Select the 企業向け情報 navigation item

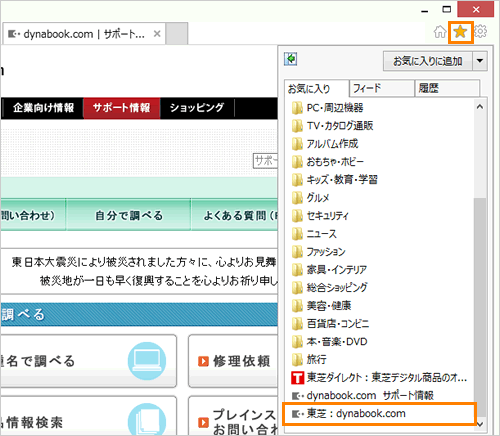tap(43, 108)
